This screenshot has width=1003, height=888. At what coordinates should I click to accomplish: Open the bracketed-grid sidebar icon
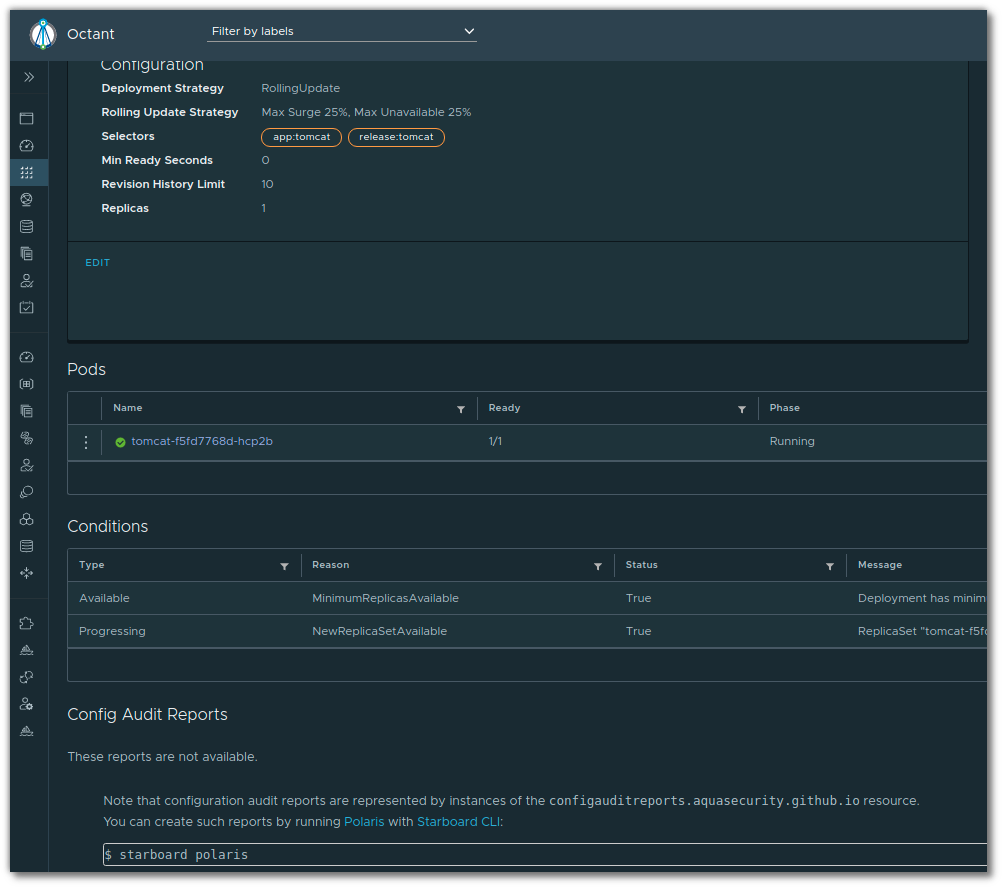point(26,384)
